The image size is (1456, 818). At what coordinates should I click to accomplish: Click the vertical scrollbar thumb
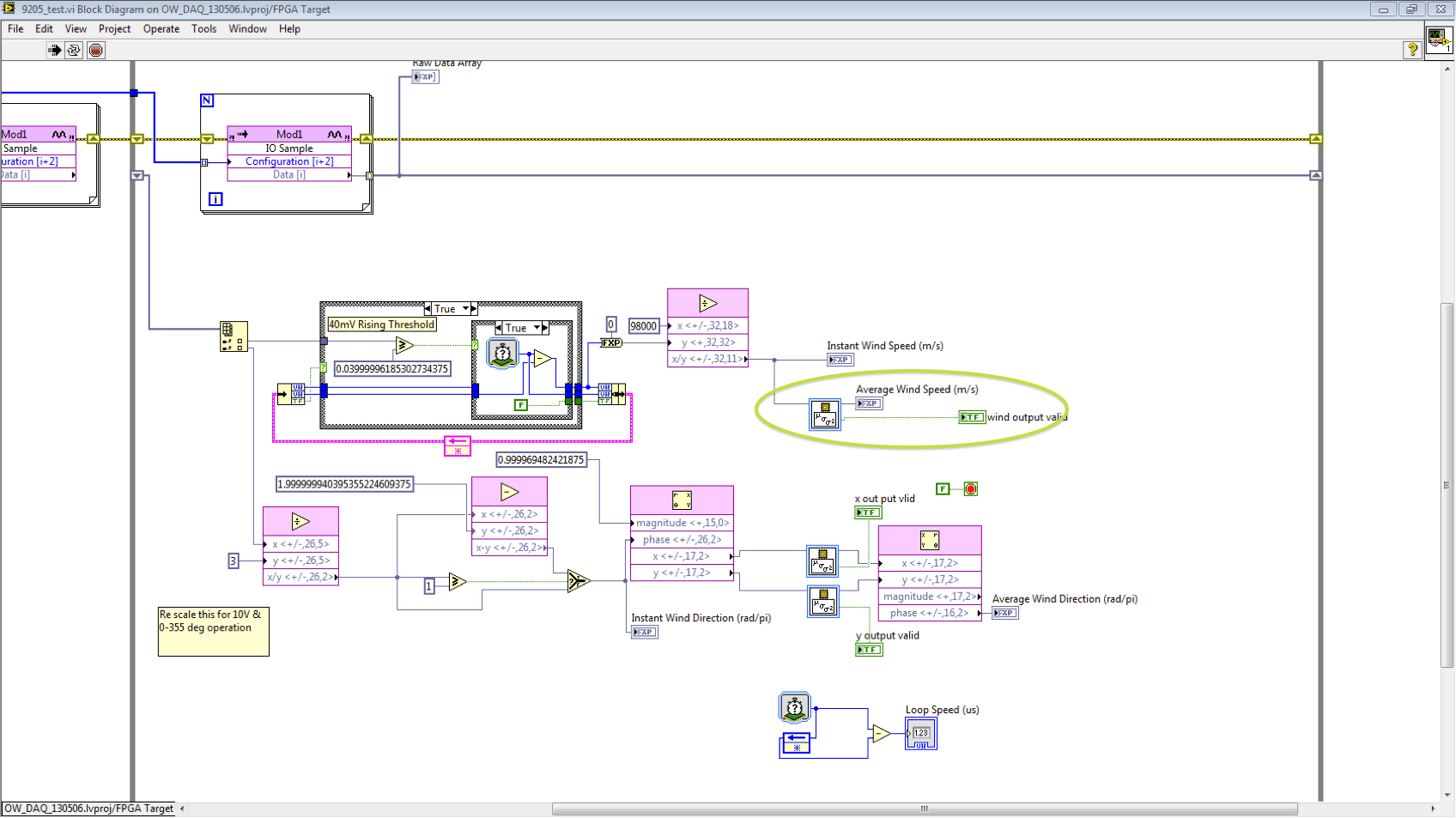pyautogui.click(x=1447, y=485)
